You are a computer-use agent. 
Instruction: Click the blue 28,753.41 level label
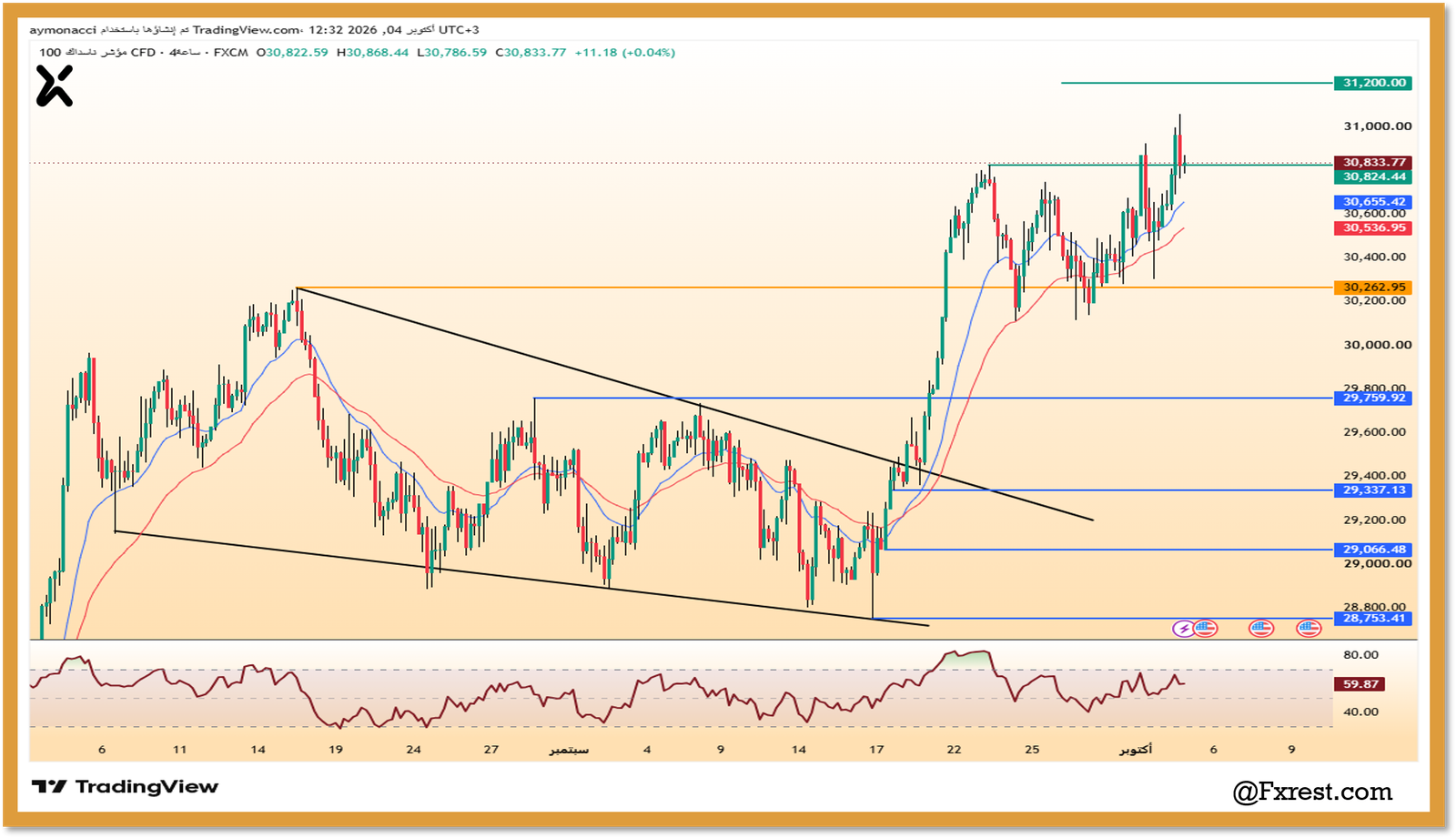tap(1374, 618)
